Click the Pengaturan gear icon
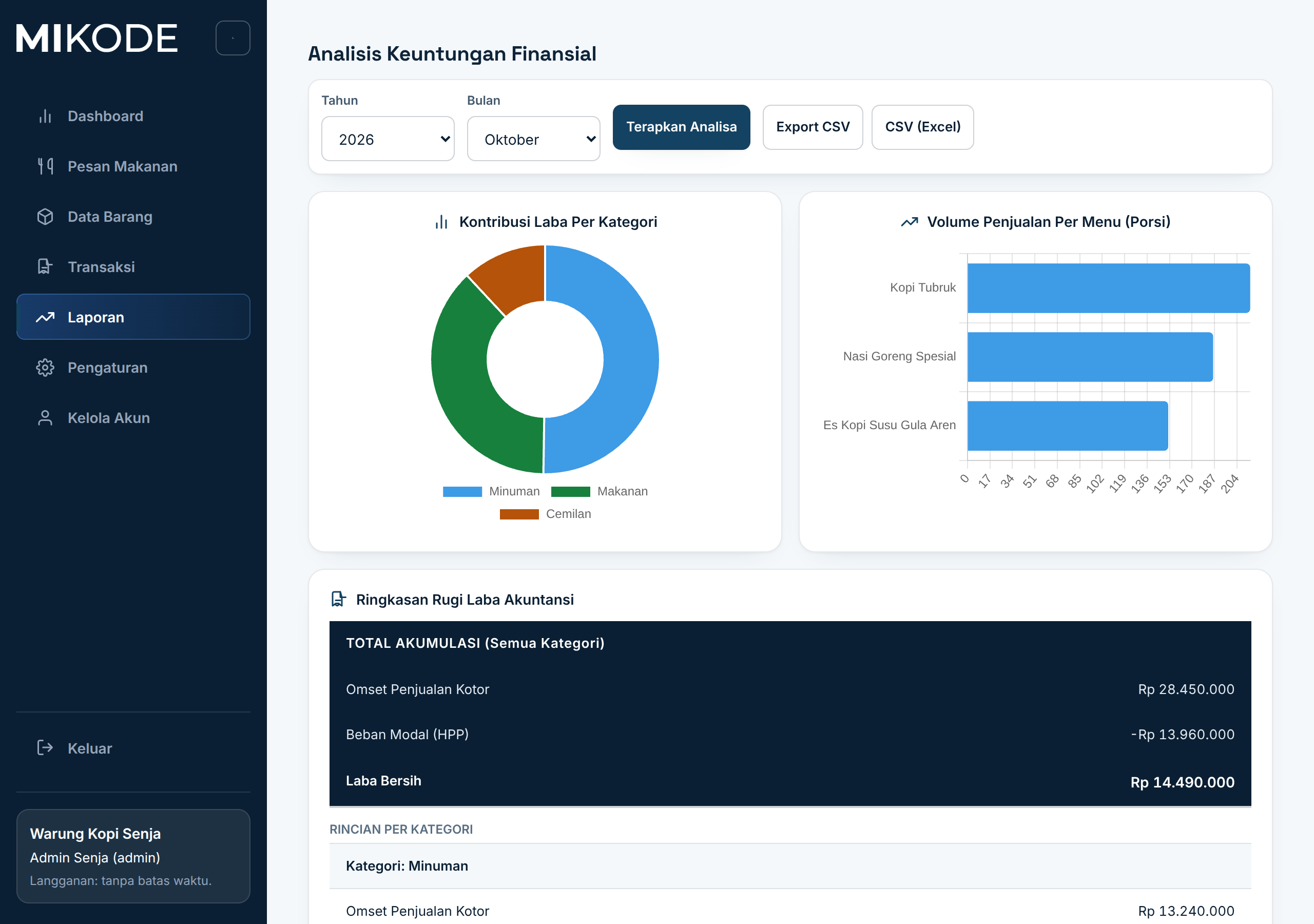The width and height of the screenshot is (1314, 924). [45, 368]
